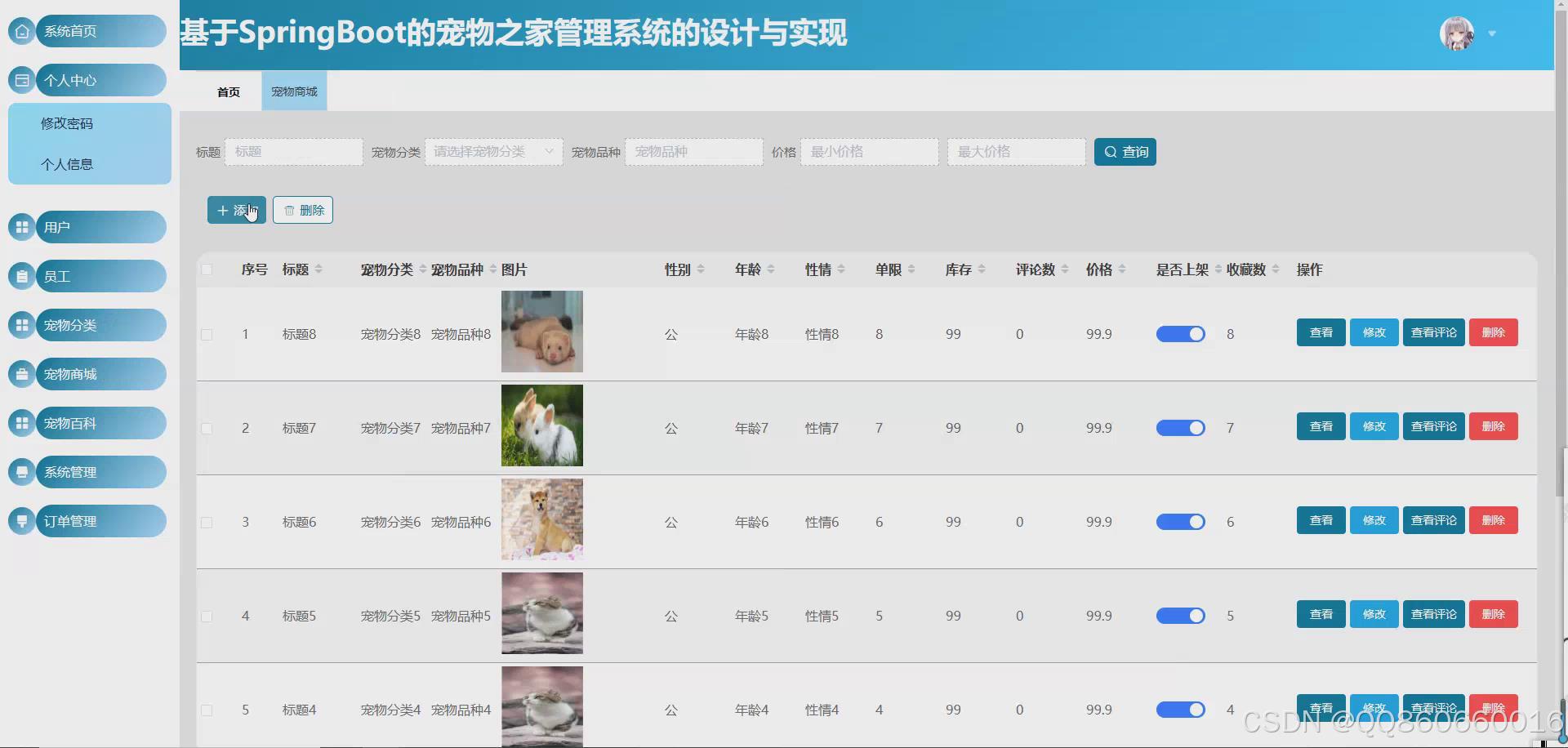This screenshot has width=1568, height=748.
Task: Sort table by 单限 column arrows
Action: click(x=911, y=269)
